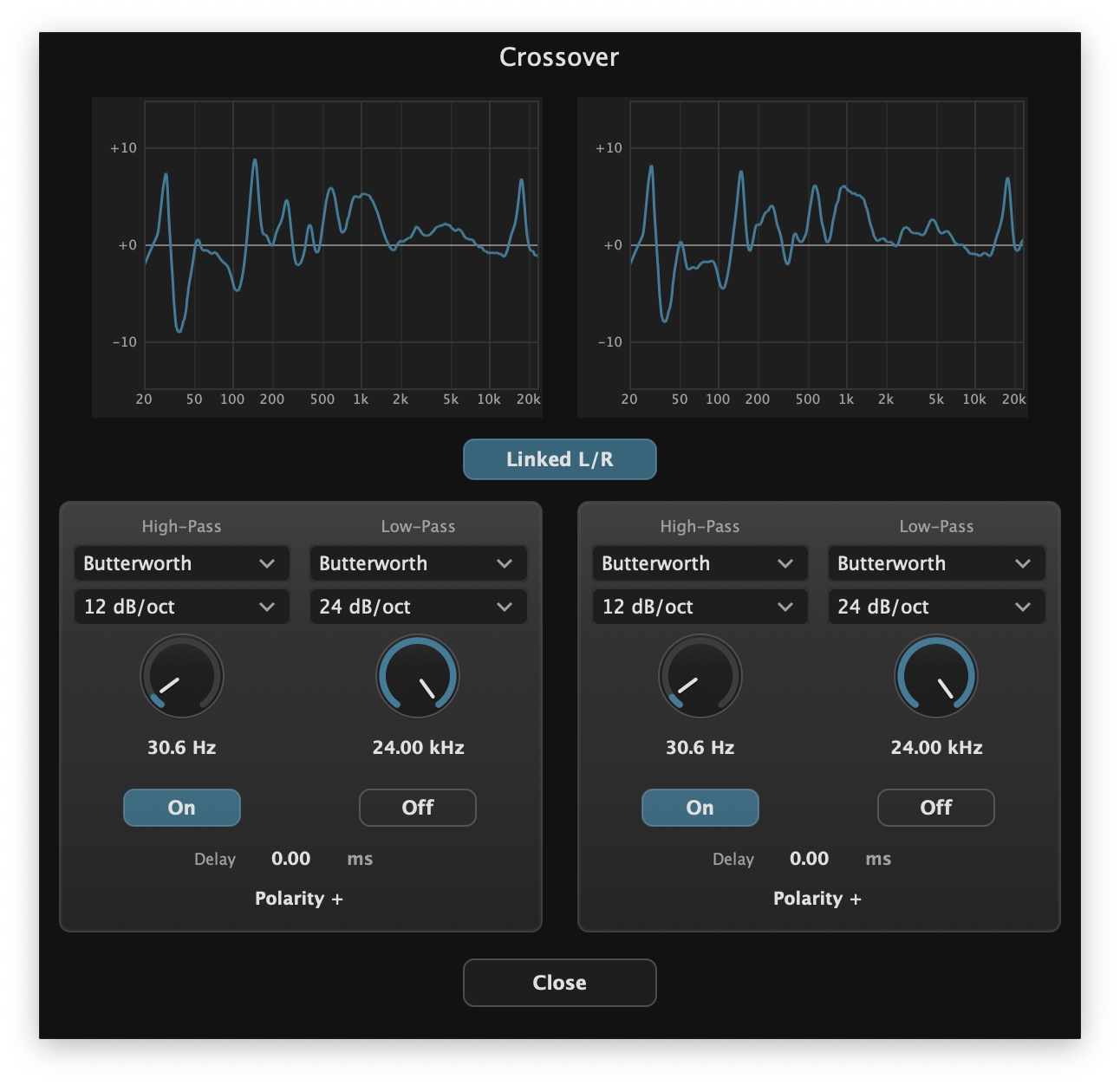Click the Close button
The width and height of the screenshot is (1120, 1085).
[559, 983]
